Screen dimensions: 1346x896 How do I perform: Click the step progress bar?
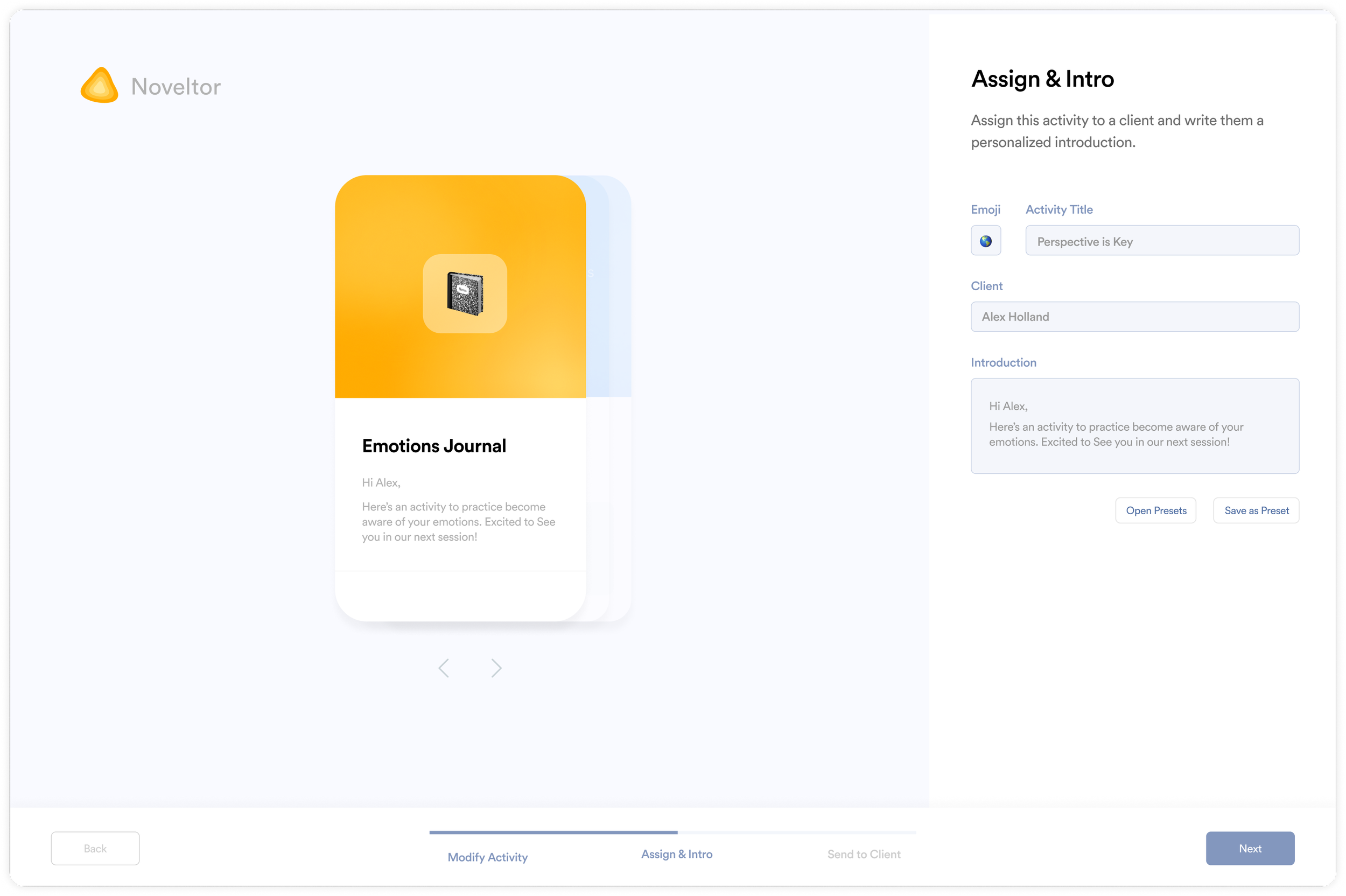click(x=672, y=832)
